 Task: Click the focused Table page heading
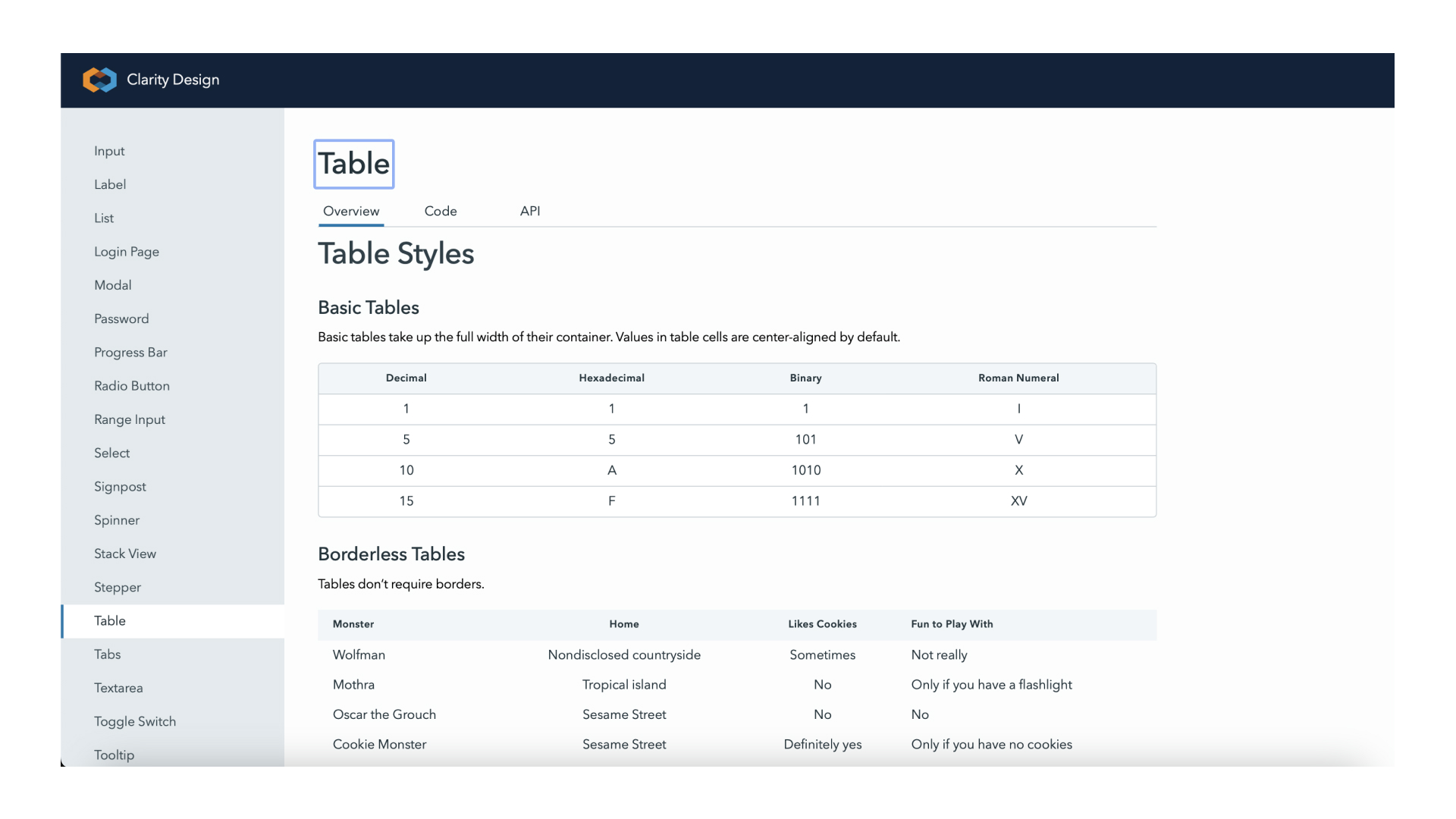(x=354, y=164)
